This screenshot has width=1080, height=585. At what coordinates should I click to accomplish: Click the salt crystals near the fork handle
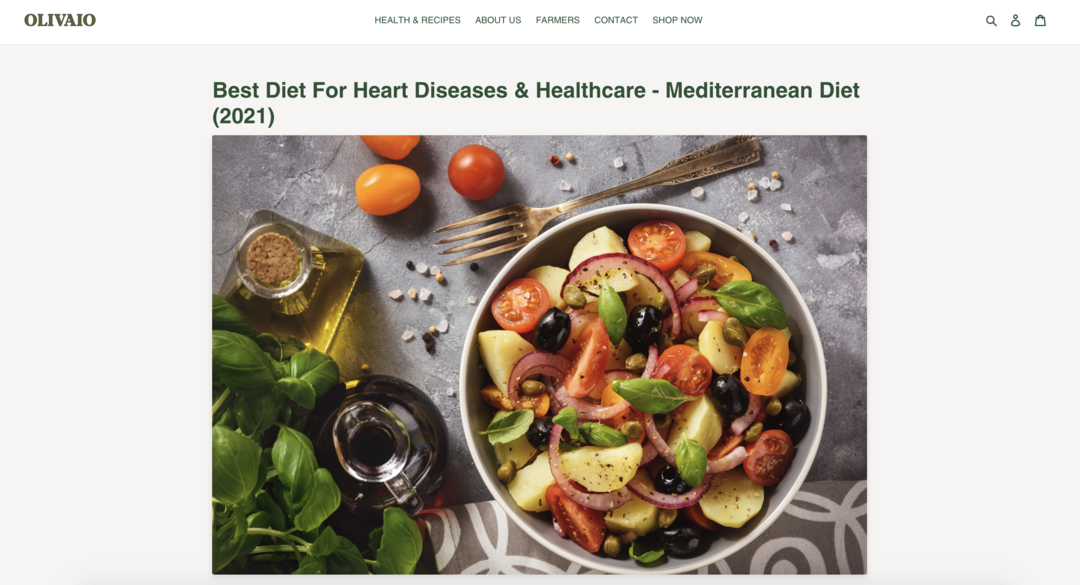(x=765, y=186)
